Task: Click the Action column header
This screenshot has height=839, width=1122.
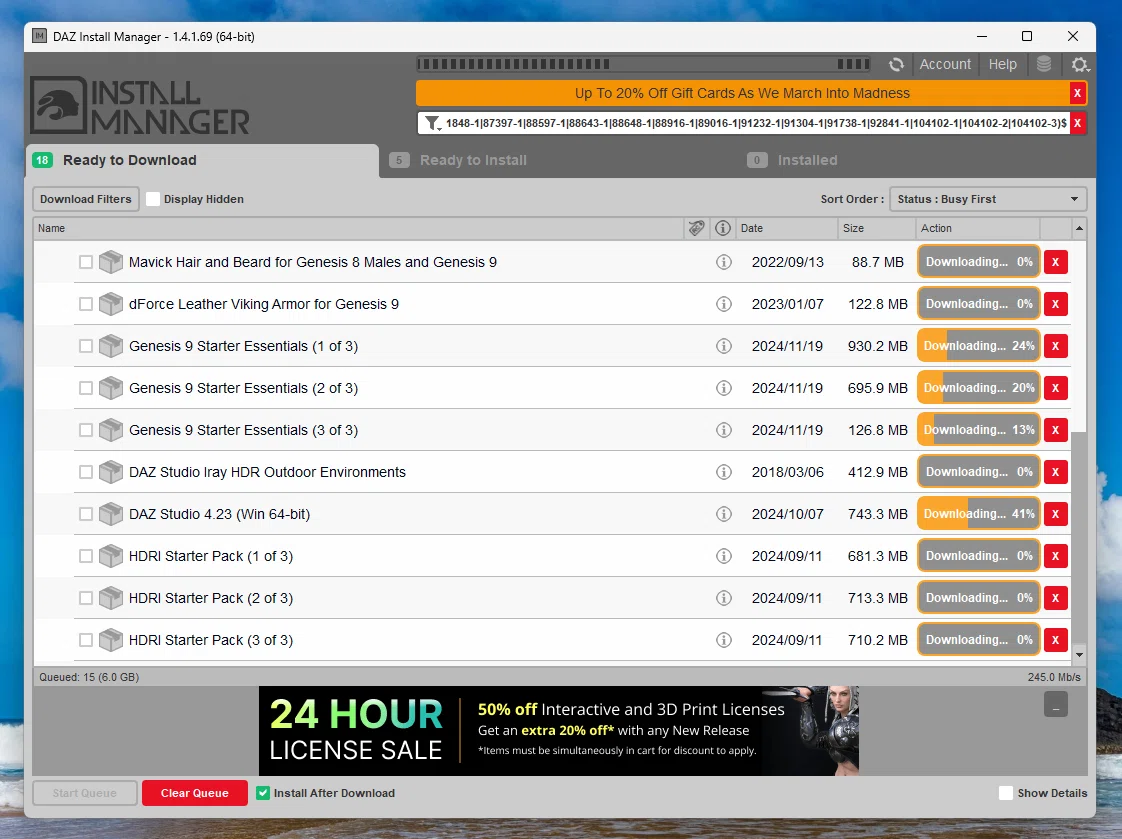Action: click(x=977, y=228)
